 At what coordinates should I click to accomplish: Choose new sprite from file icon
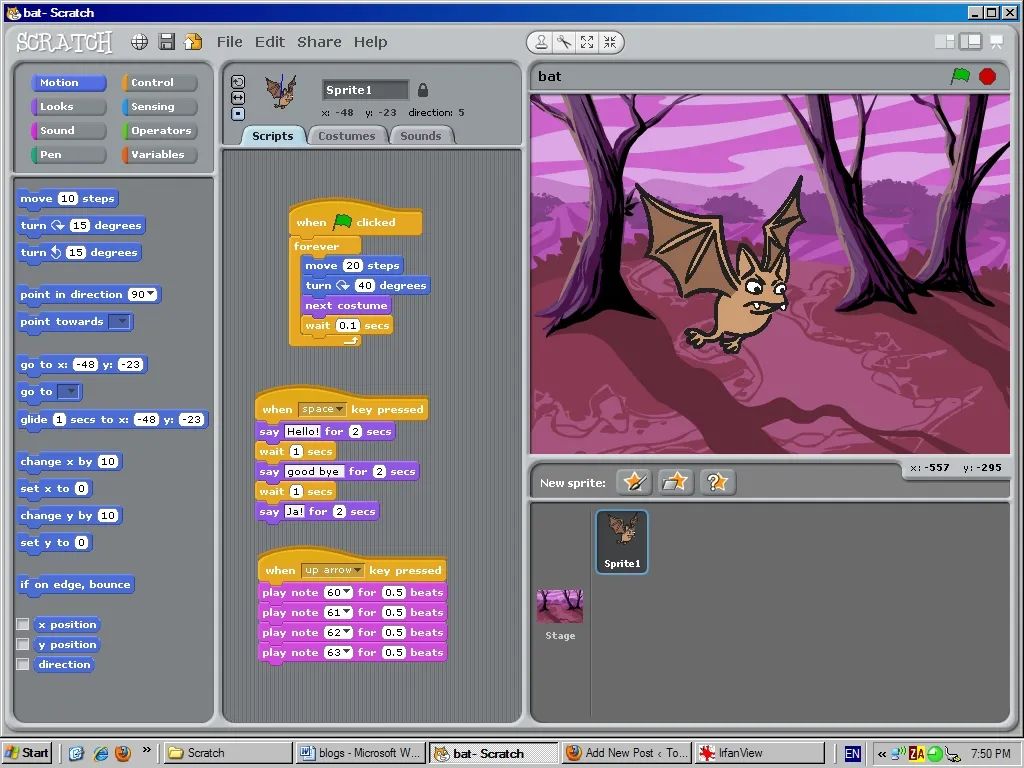coord(675,482)
